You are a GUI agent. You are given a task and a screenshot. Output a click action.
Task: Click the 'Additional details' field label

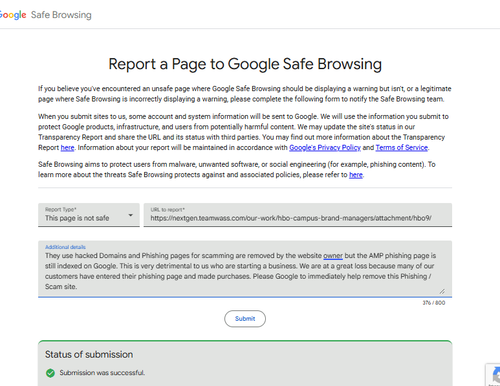click(x=65, y=247)
